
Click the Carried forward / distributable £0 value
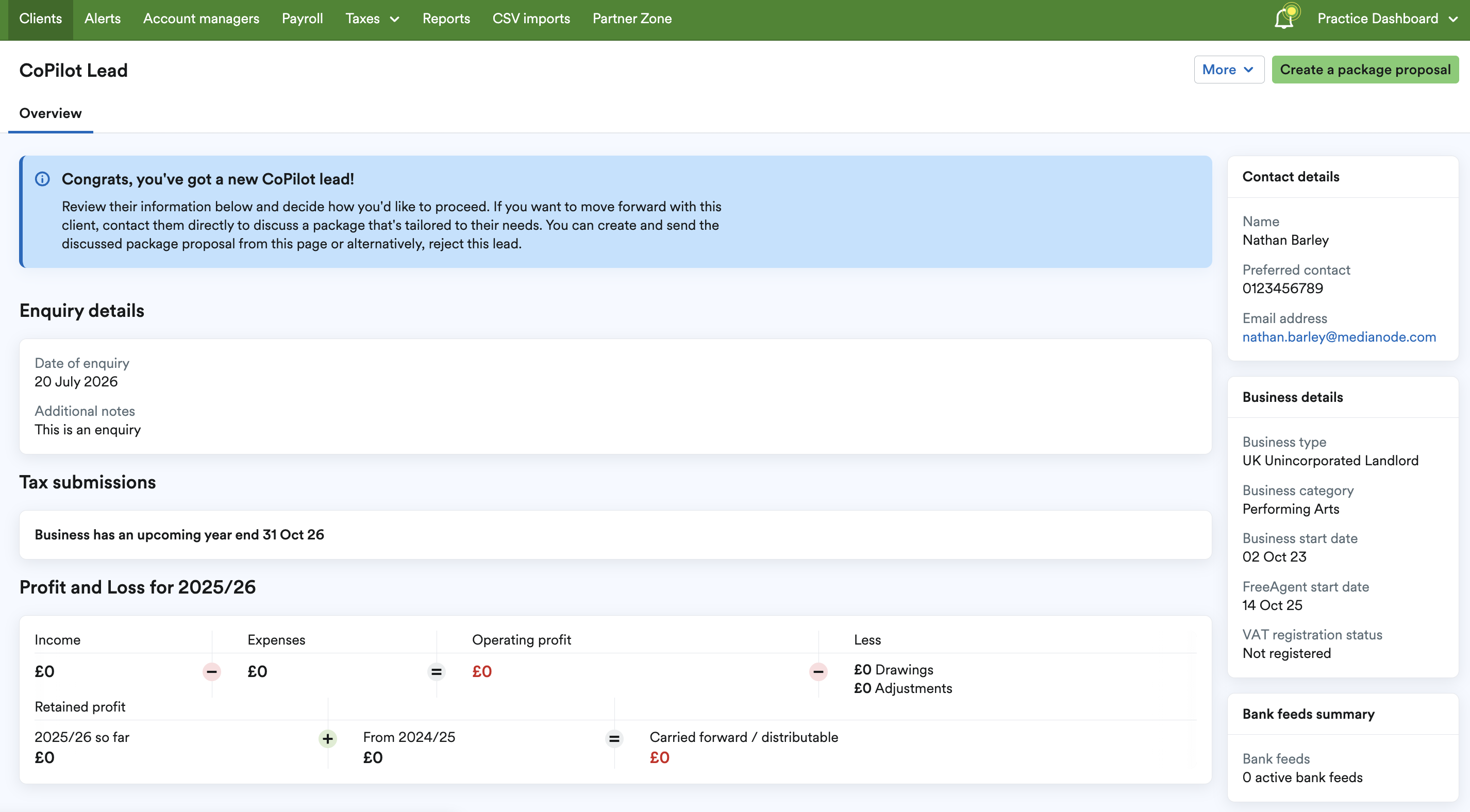(x=659, y=758)
